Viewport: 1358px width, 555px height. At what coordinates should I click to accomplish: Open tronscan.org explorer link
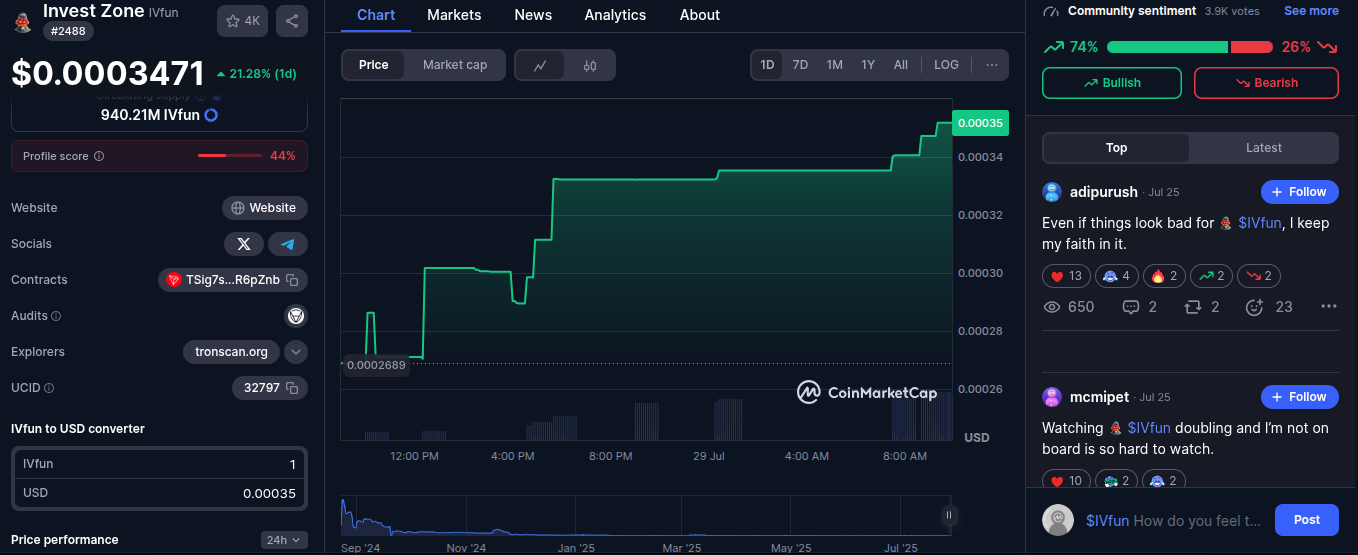click(x=231, y=352)
